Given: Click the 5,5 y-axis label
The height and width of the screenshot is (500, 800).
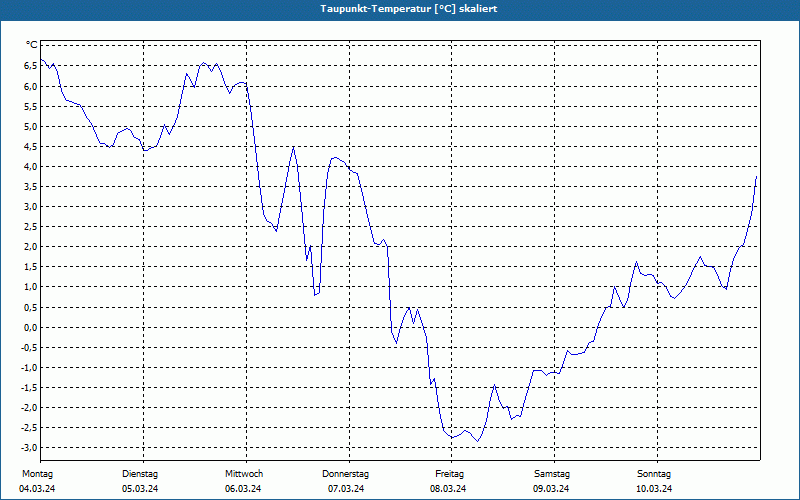Looking at the screenshot, I should [31, 106].
